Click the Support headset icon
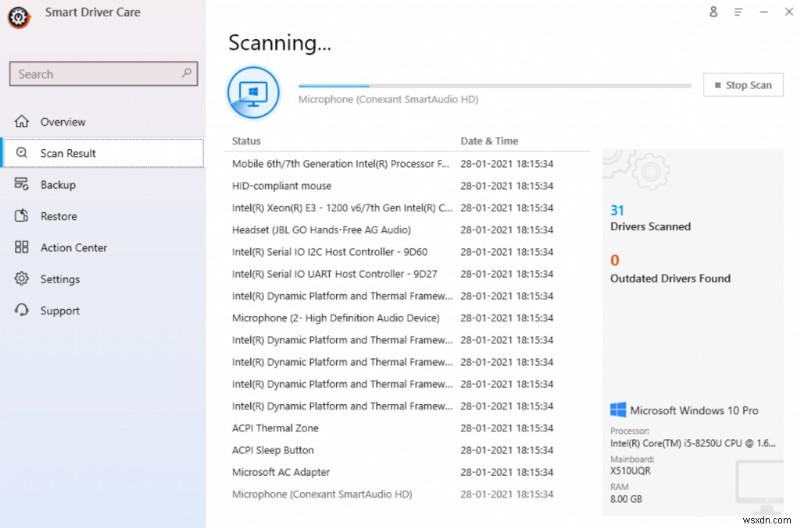The width and height of the screenshot is (800, 528). coord(21,310)
